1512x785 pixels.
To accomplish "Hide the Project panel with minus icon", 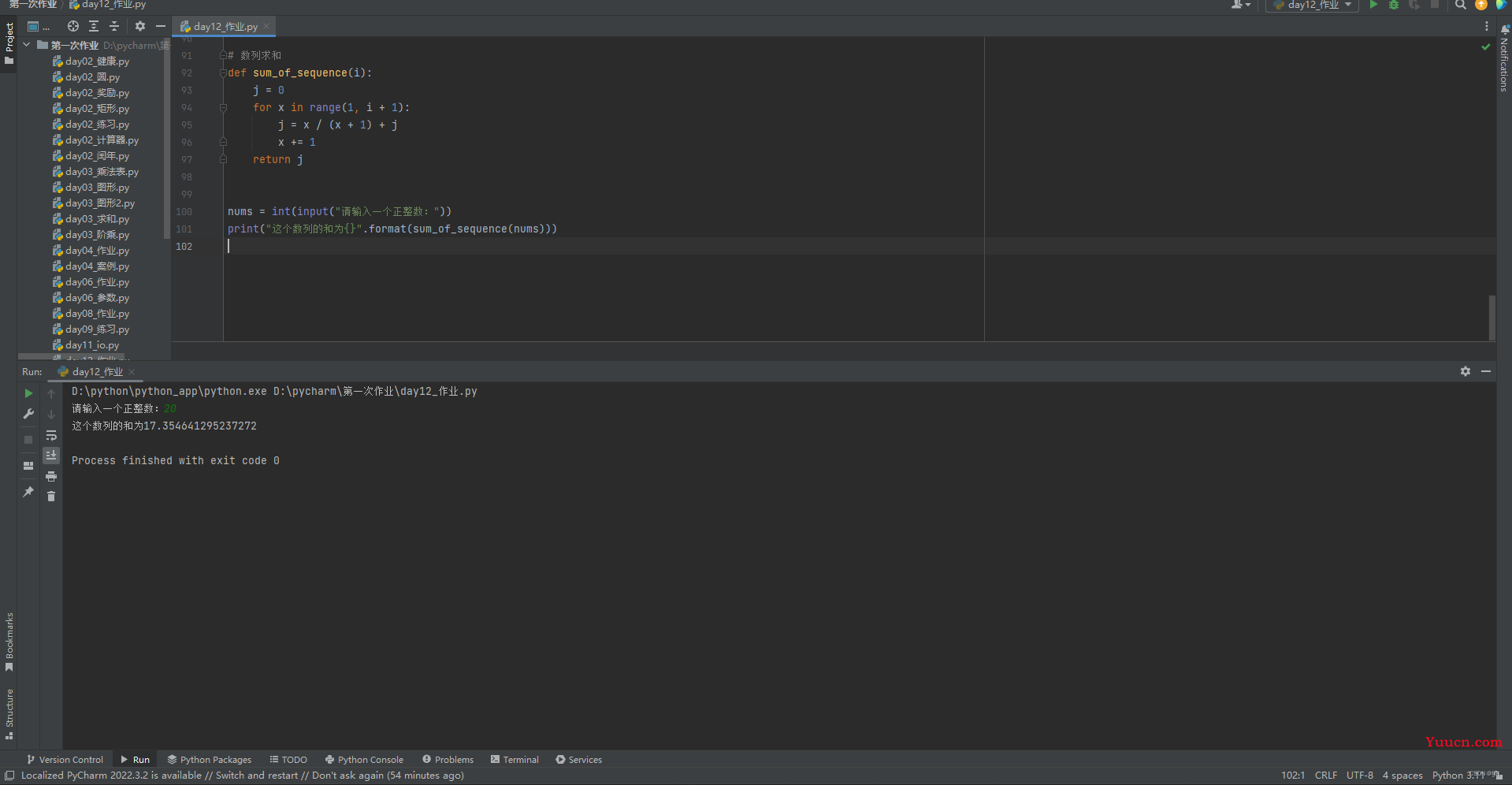I will click(161, 26).
